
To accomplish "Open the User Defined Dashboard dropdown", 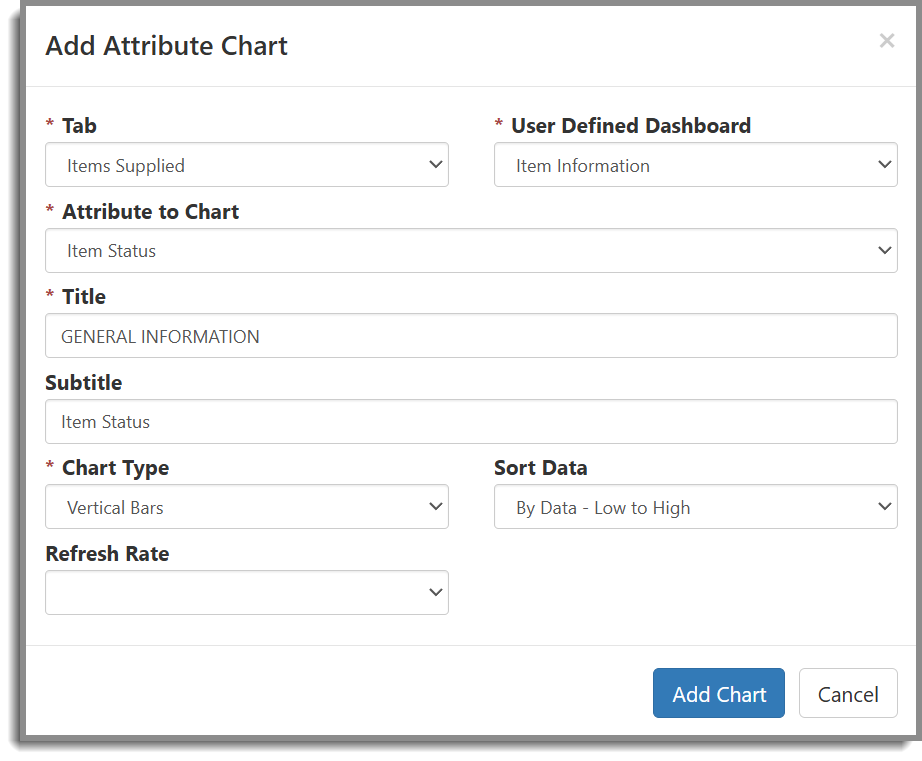I will [696, 165].
